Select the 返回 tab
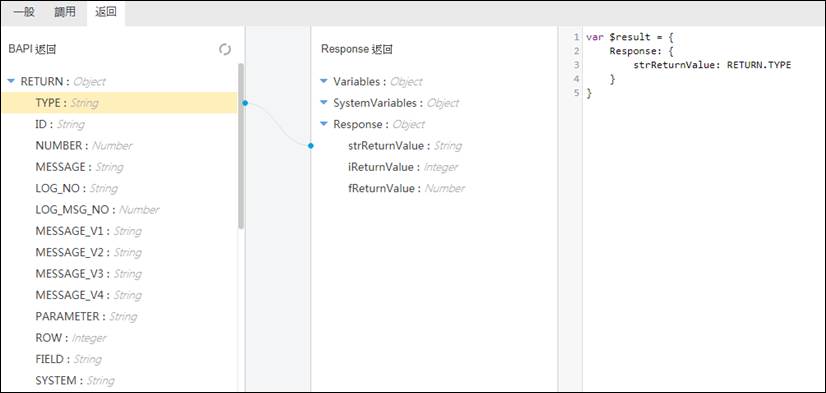The image size is (826, 393). 106,13
